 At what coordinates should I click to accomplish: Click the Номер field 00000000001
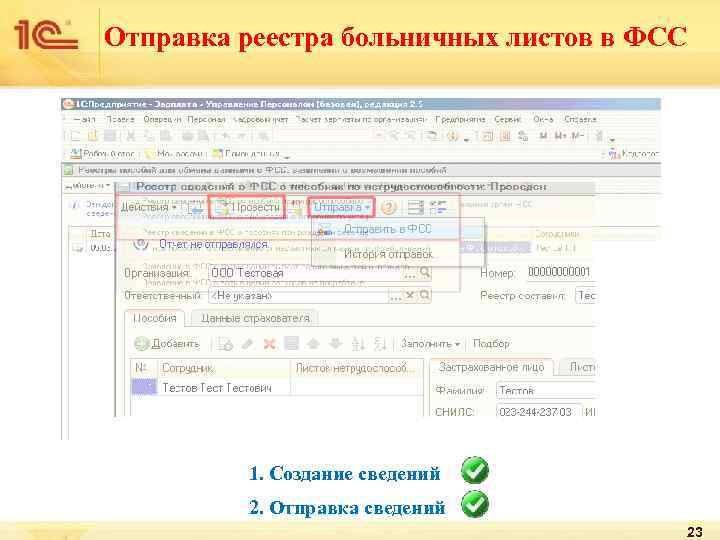click(560, 272)
